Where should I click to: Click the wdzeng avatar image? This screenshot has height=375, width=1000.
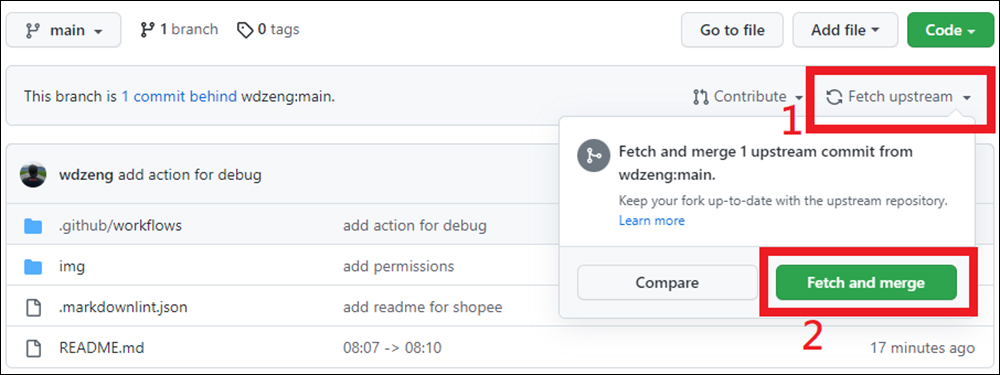coord(33,175)
